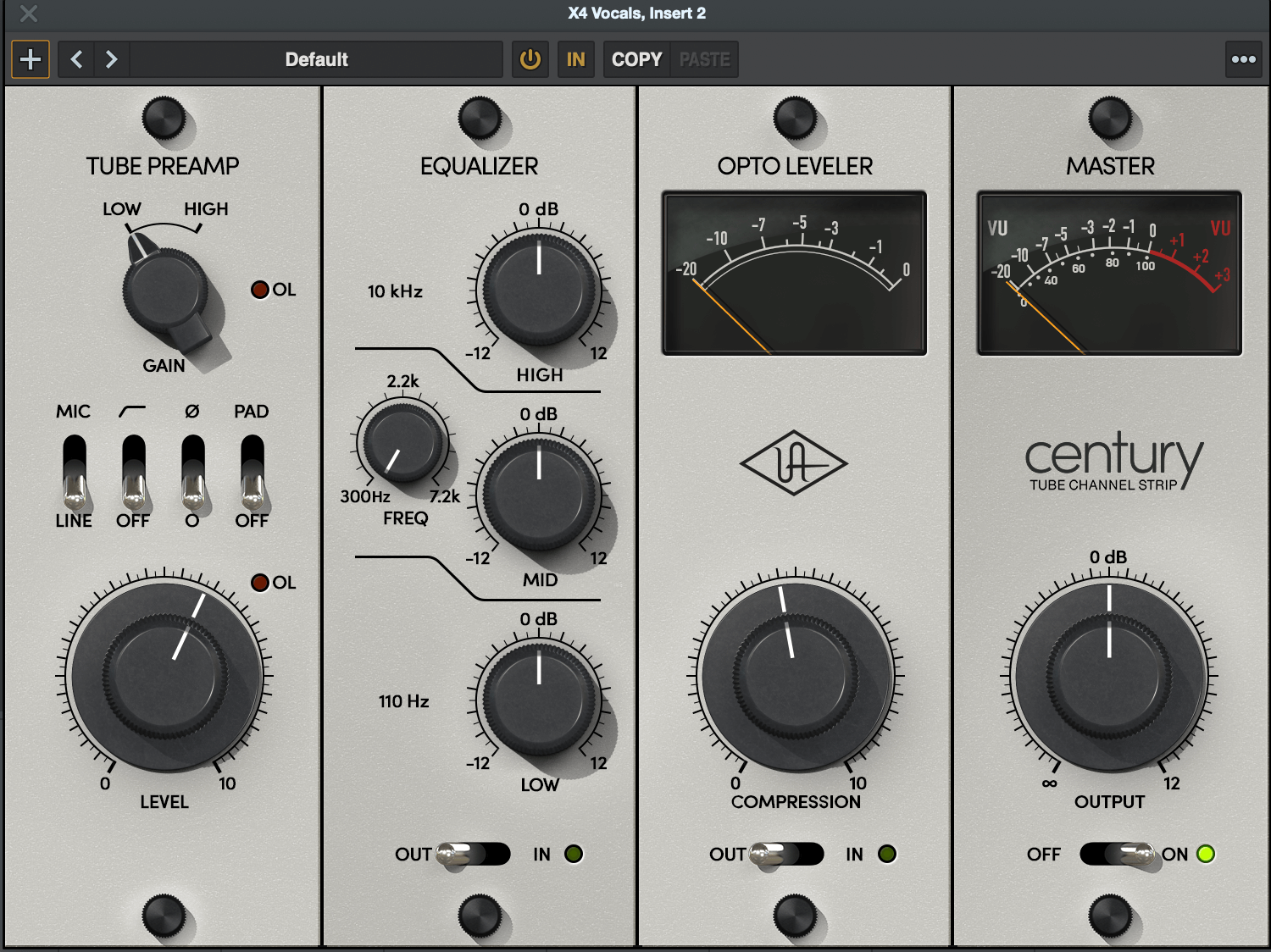Screen dimensions: 1271x952
Task: Click the Universal Audio diamond logo
Action: 793,462
